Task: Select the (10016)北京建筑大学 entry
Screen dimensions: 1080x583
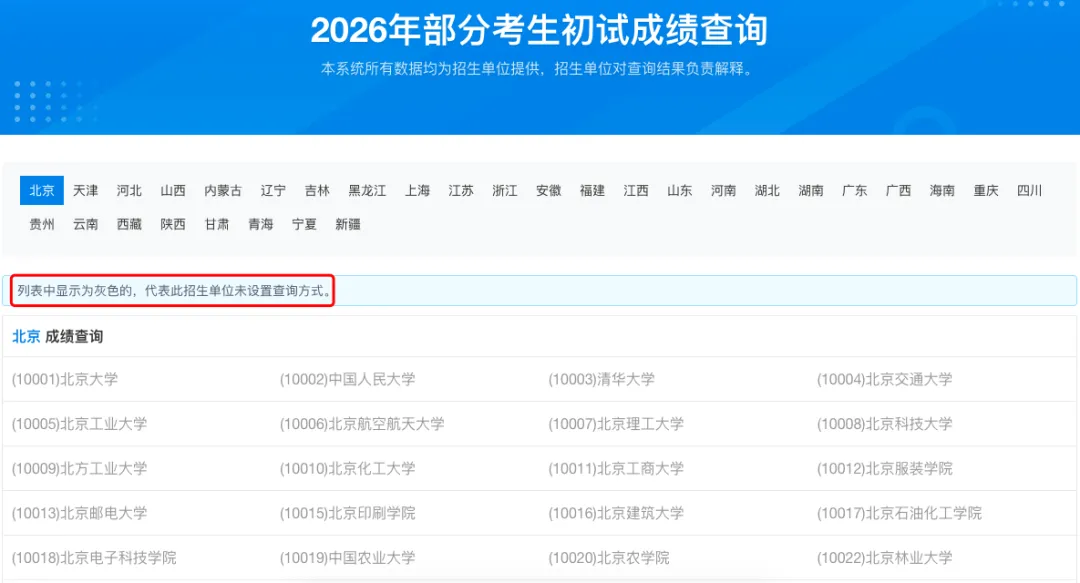Action: point(616,513)
